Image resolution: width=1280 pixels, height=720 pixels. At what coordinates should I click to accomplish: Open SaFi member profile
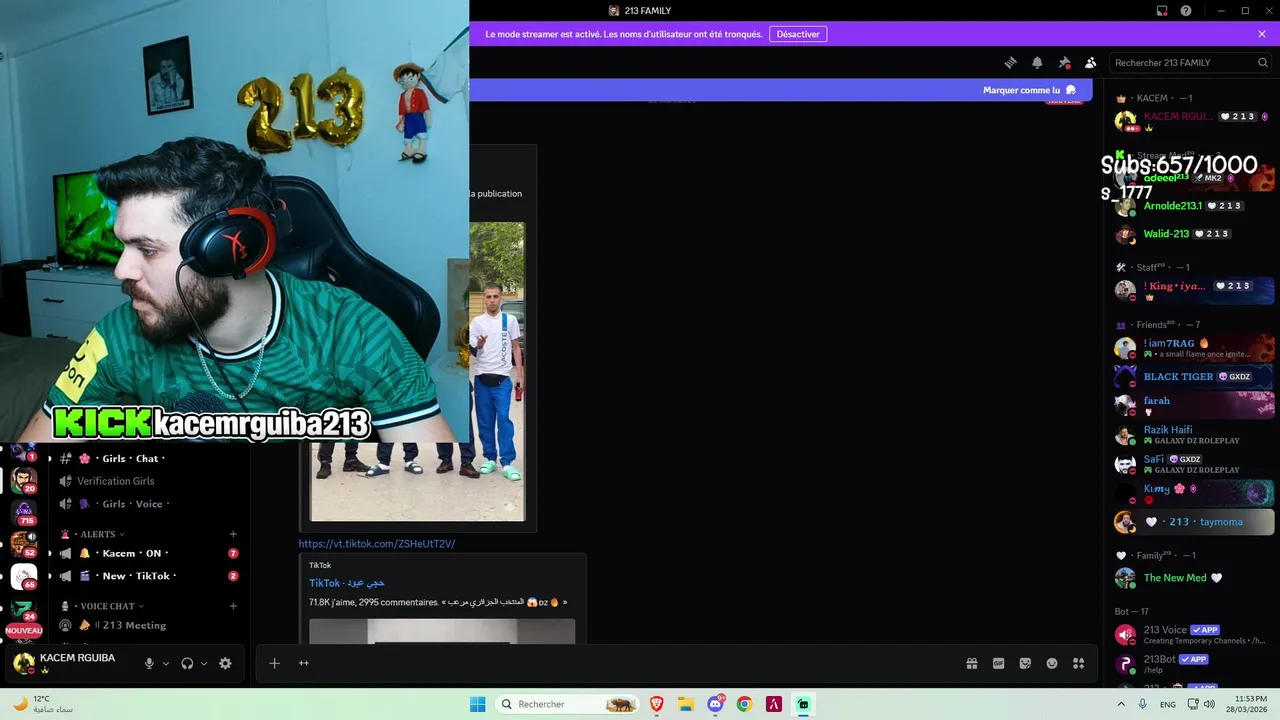pyautogui.click(x=1194, y=464)
